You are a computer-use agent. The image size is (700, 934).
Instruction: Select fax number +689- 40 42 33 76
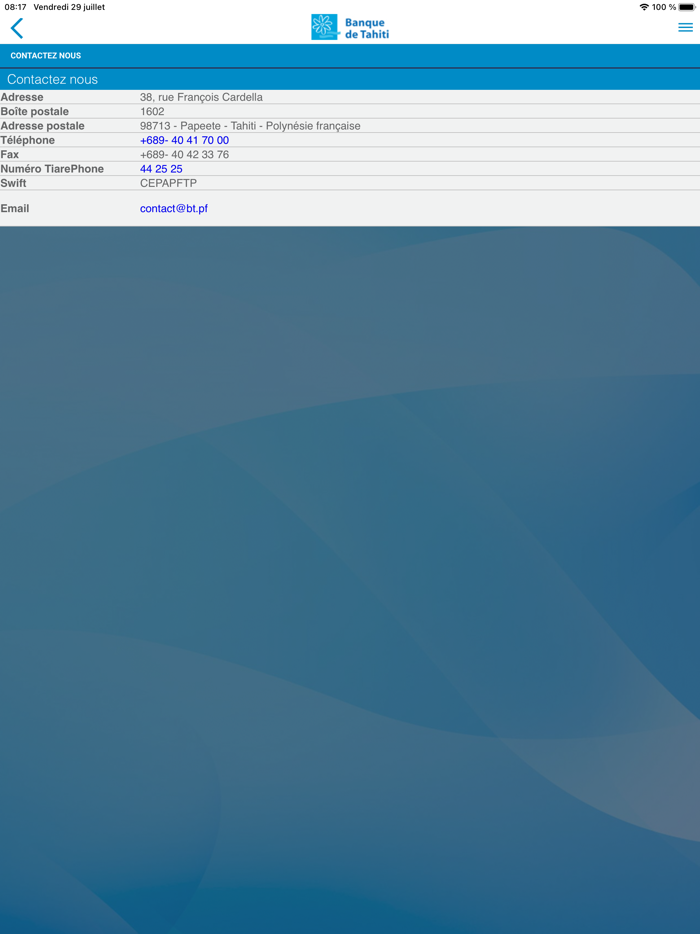[x=184, y=154]
